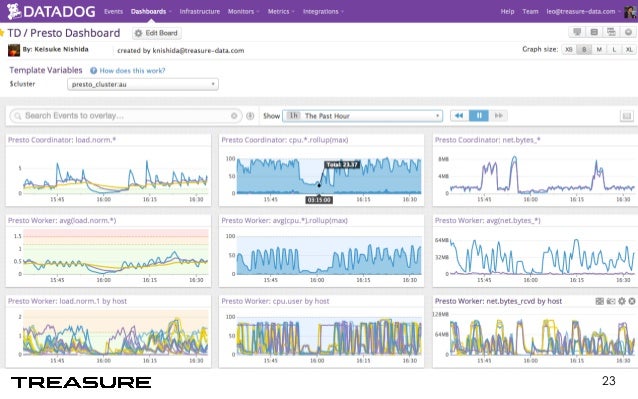Open 'The Past Hour' timeframe dropdown
Image resolution: width=638 pixels, height=399 pixels.
362,116
